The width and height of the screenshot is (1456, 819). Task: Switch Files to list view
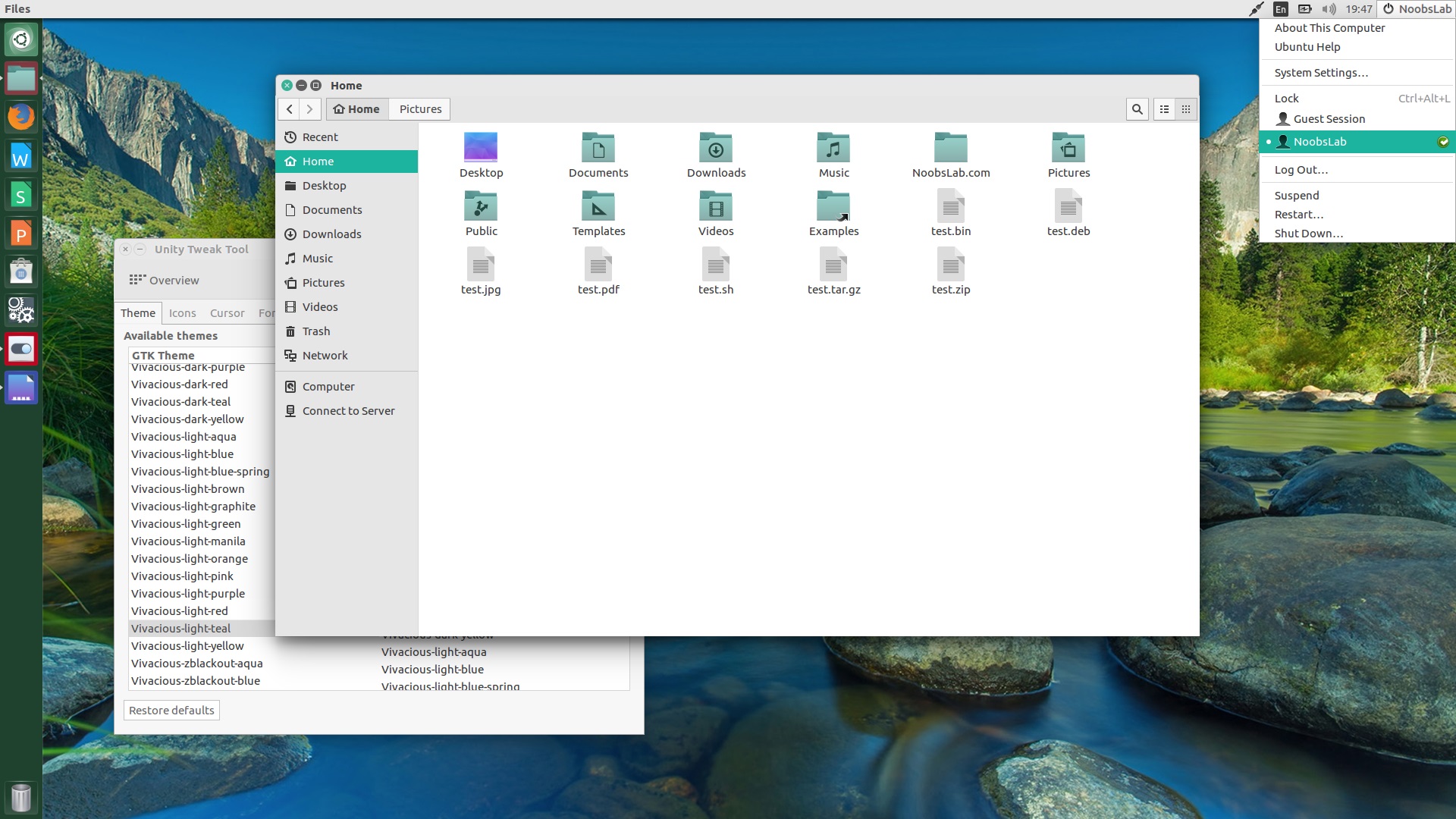(x=1165, y=109)
